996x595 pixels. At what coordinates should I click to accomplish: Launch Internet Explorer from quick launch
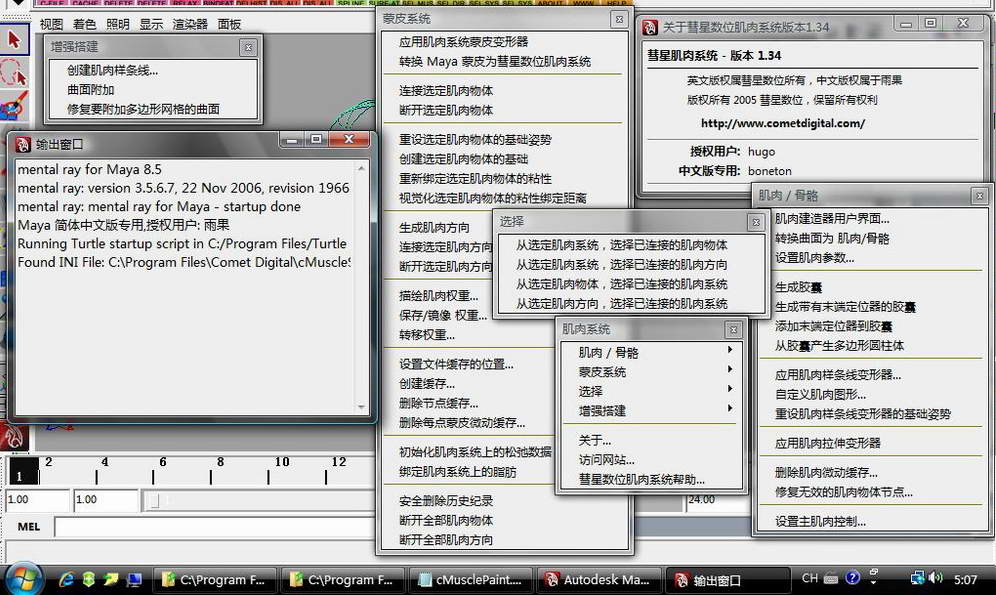coord(66,579)
